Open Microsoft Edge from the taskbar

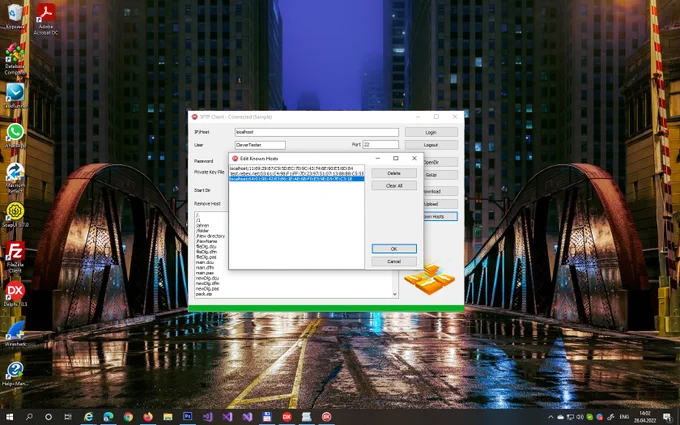click(108, 417)
